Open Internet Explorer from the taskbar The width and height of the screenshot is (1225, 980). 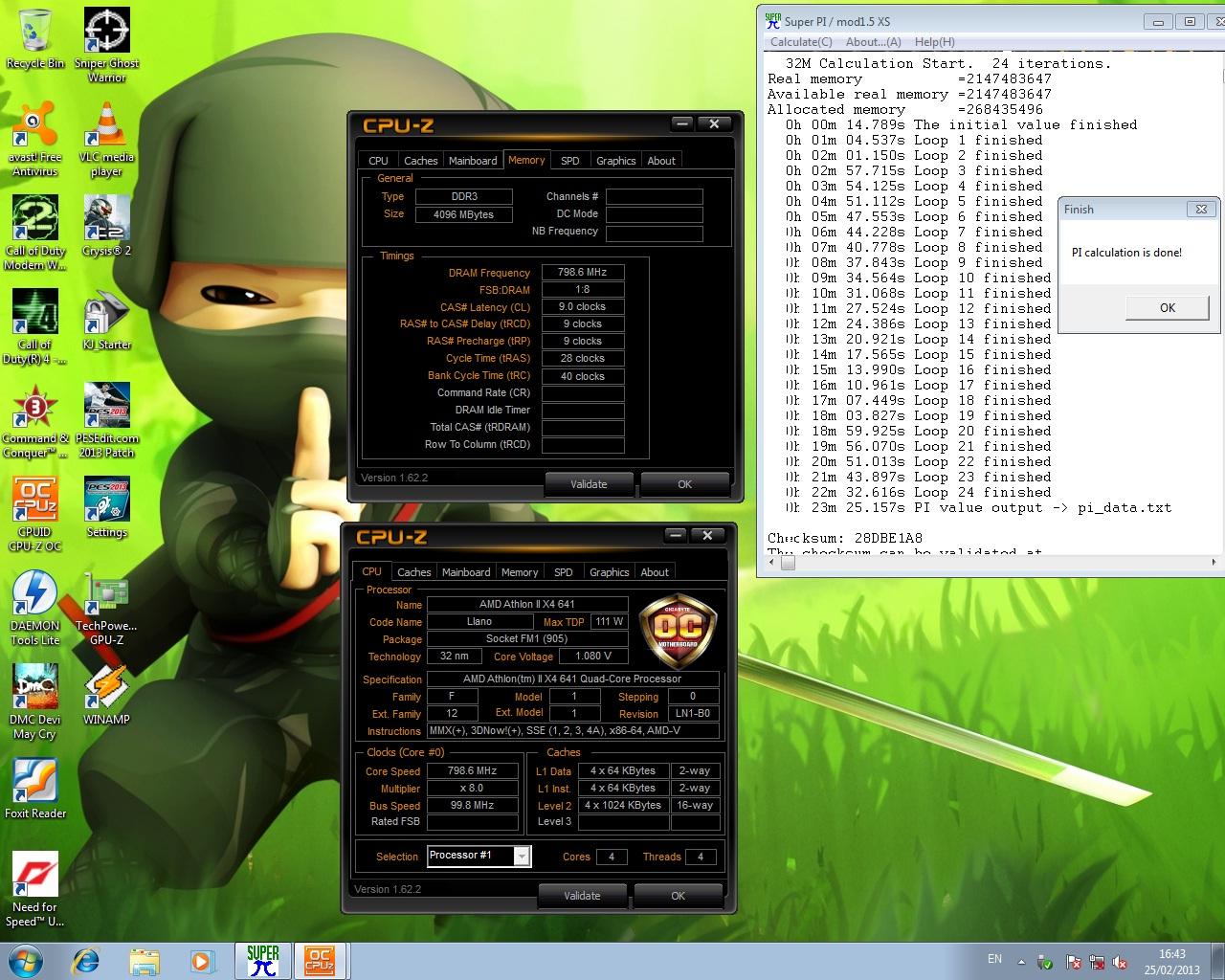click(x=86, y=961)
